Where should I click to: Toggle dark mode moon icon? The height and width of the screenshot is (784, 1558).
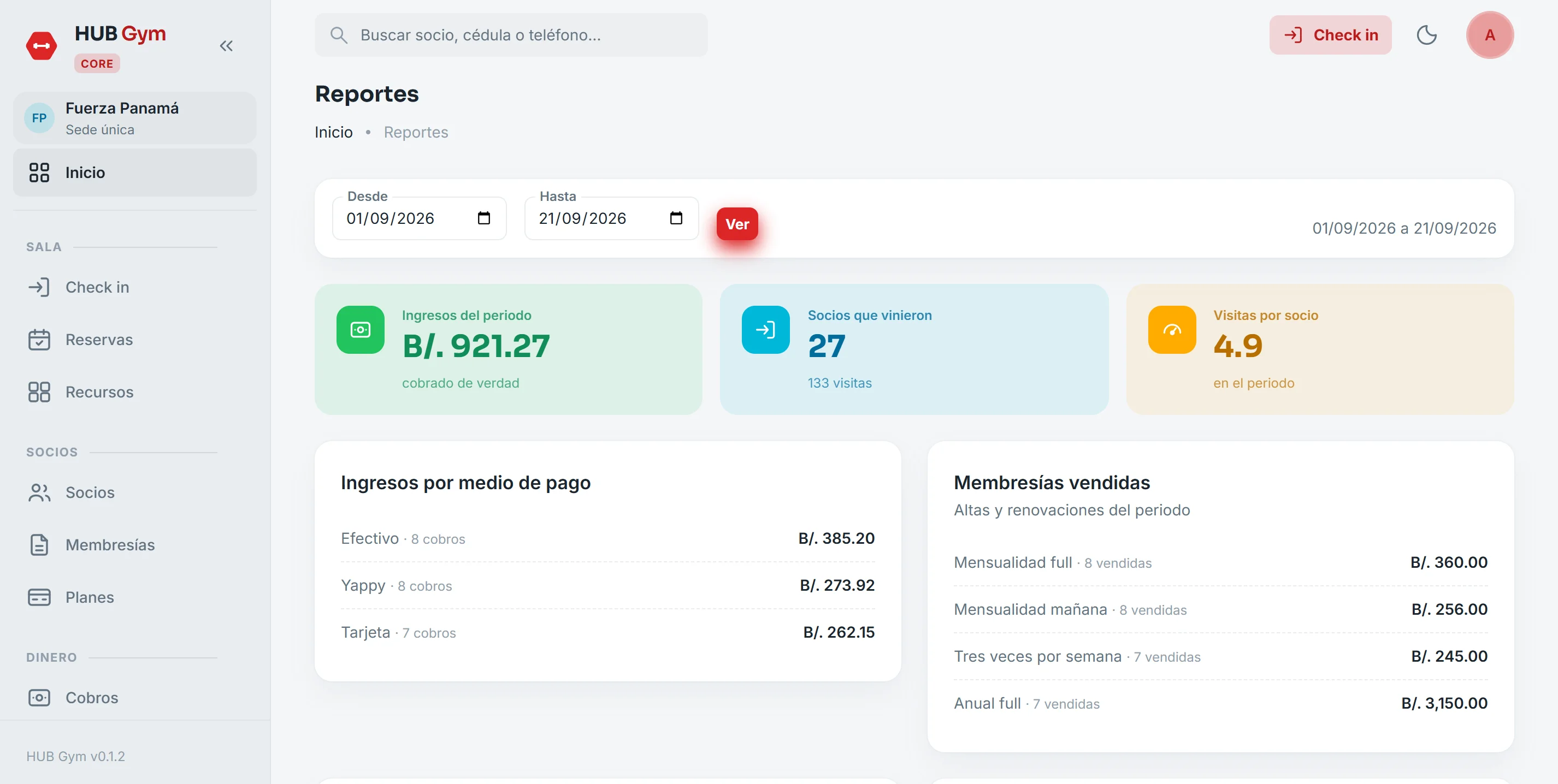1427,35
